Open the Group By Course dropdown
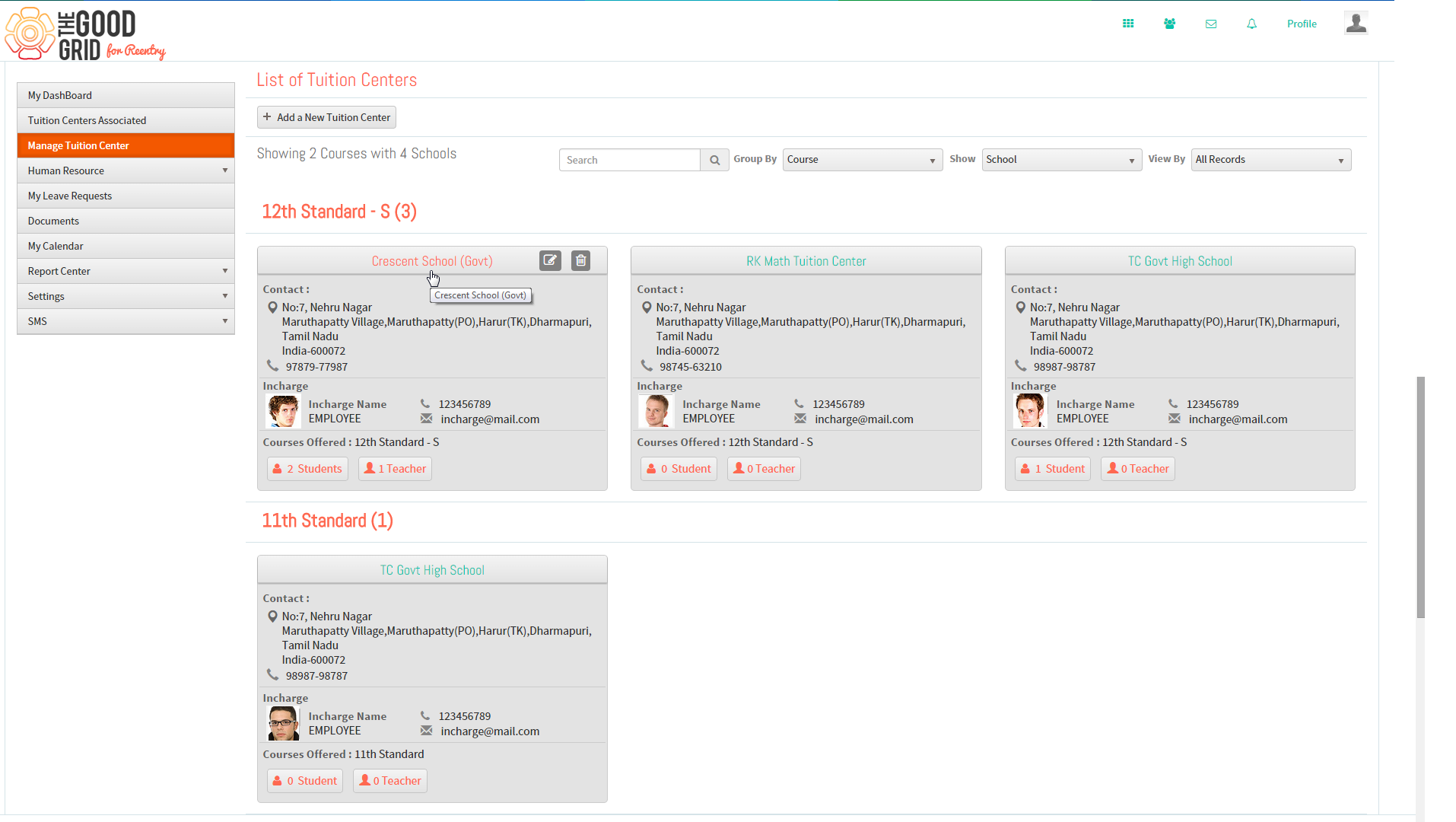The height and width of the screenshot is (822, 1456). pyautogui.click(x=863, y=160)
